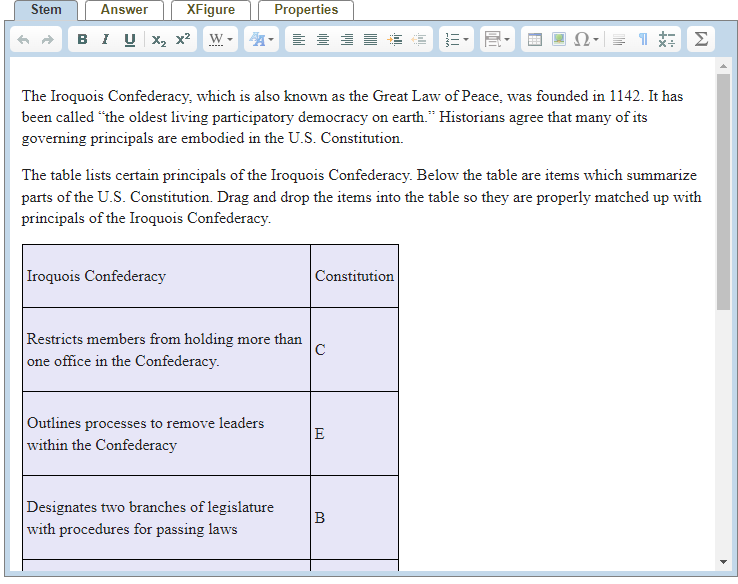Viewport: 738px width, 584px height.
Task: Click the cell containing letter C
Action: tap(354, 350)
